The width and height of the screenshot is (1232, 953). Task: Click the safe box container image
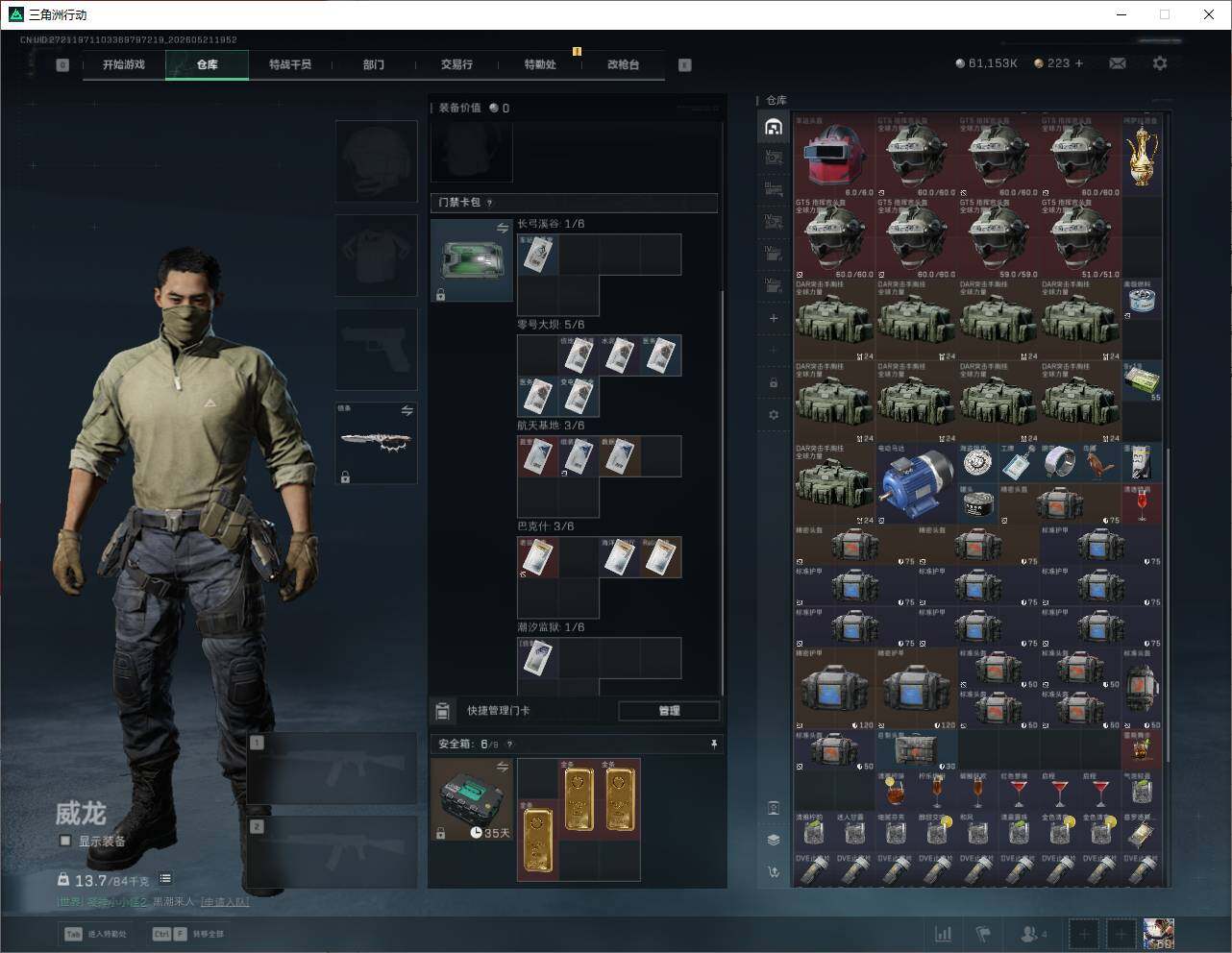(472, 799)
